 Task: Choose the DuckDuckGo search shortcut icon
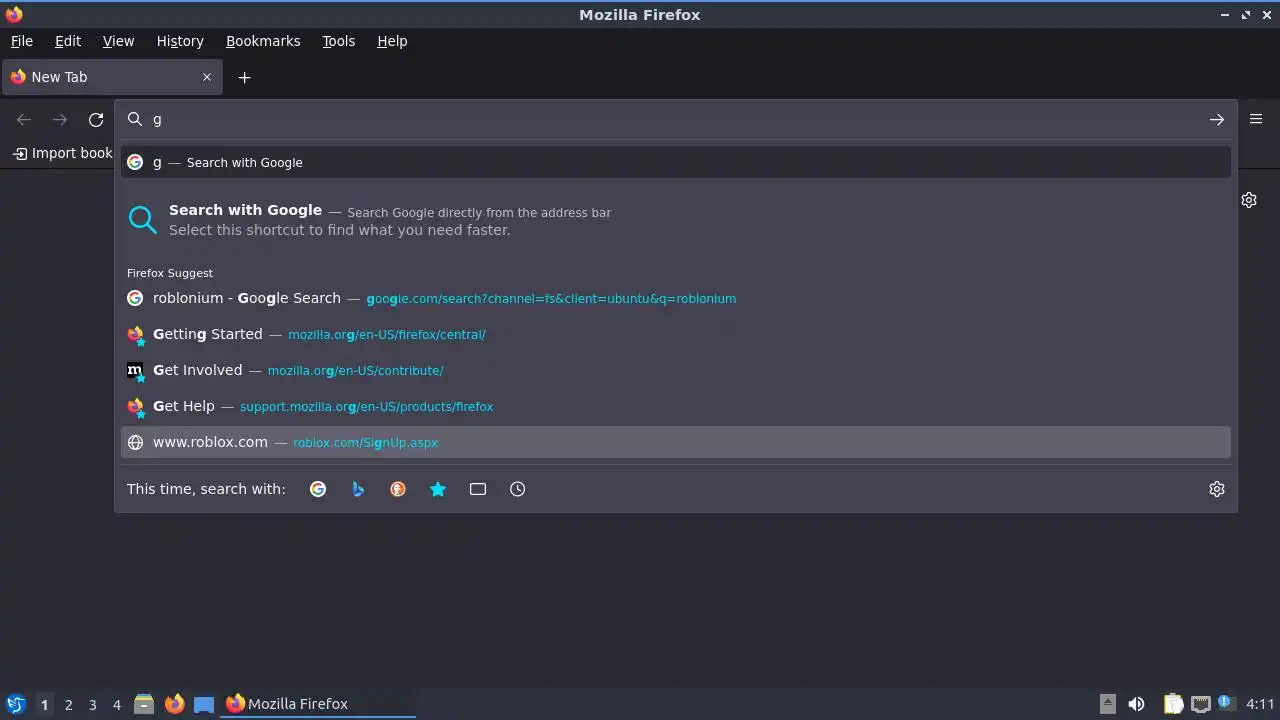[398, 489]
